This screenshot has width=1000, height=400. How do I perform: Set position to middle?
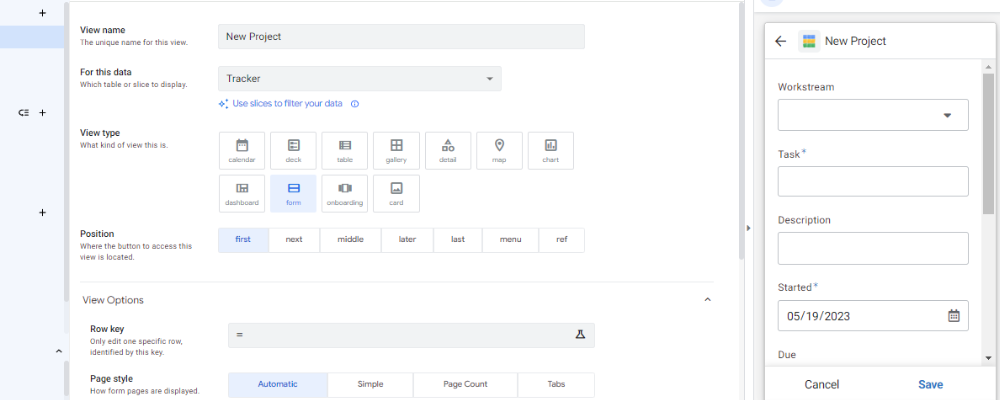coord(350,240)
